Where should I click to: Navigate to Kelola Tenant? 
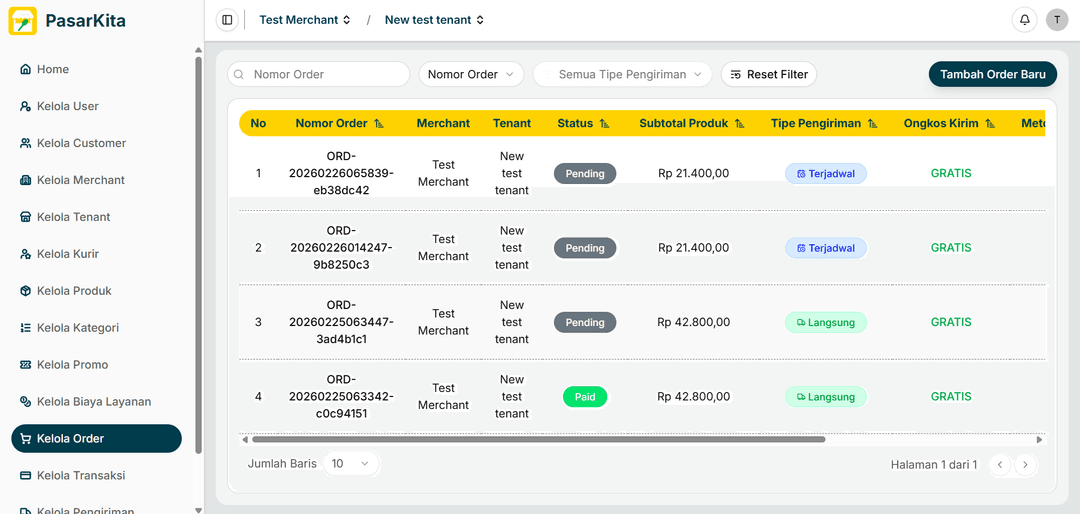(96, 217)
